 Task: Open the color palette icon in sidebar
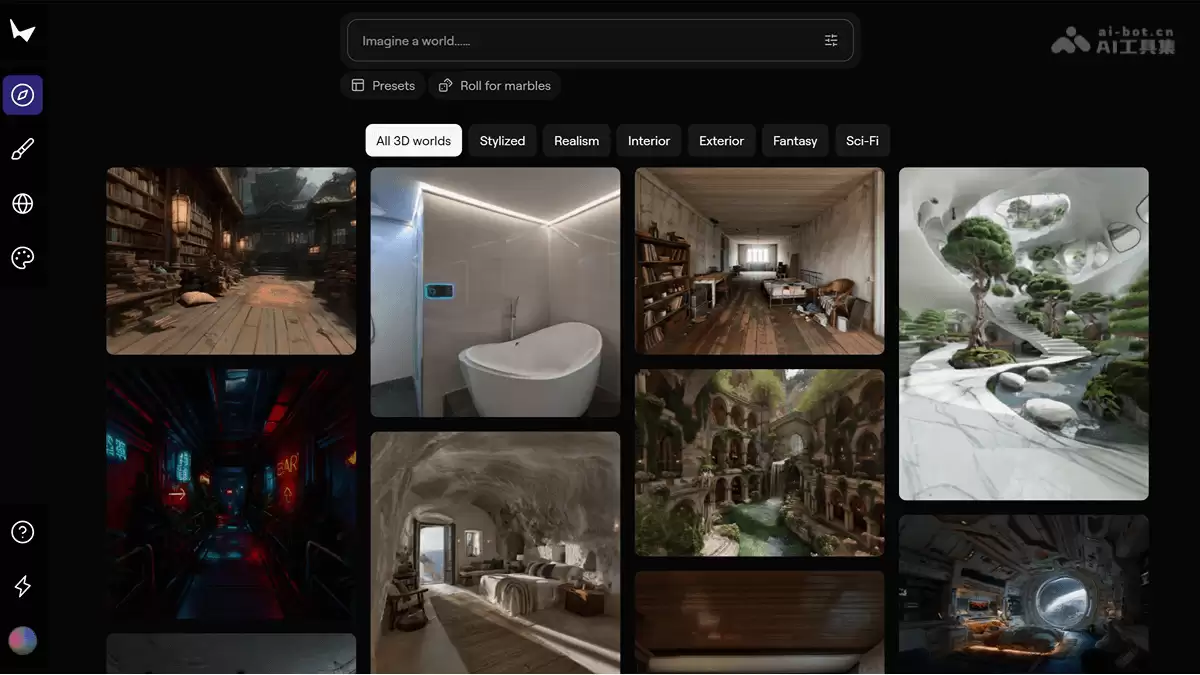pyautogui.click(x=22, y=258)
